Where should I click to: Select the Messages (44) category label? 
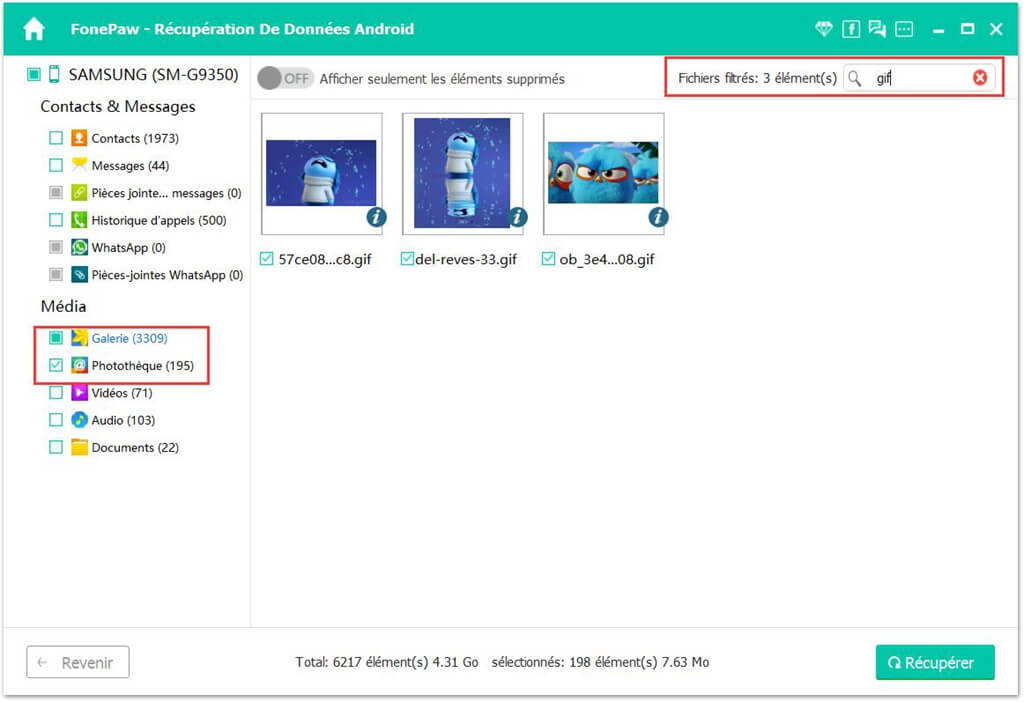[130, 166]
